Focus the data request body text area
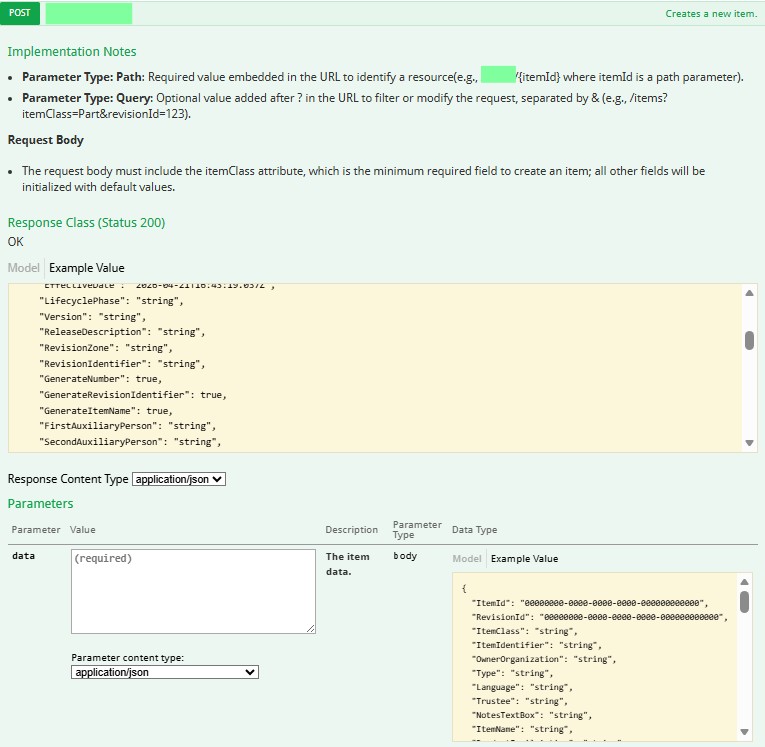Screen dimensions: 765x747 (193, 590)
